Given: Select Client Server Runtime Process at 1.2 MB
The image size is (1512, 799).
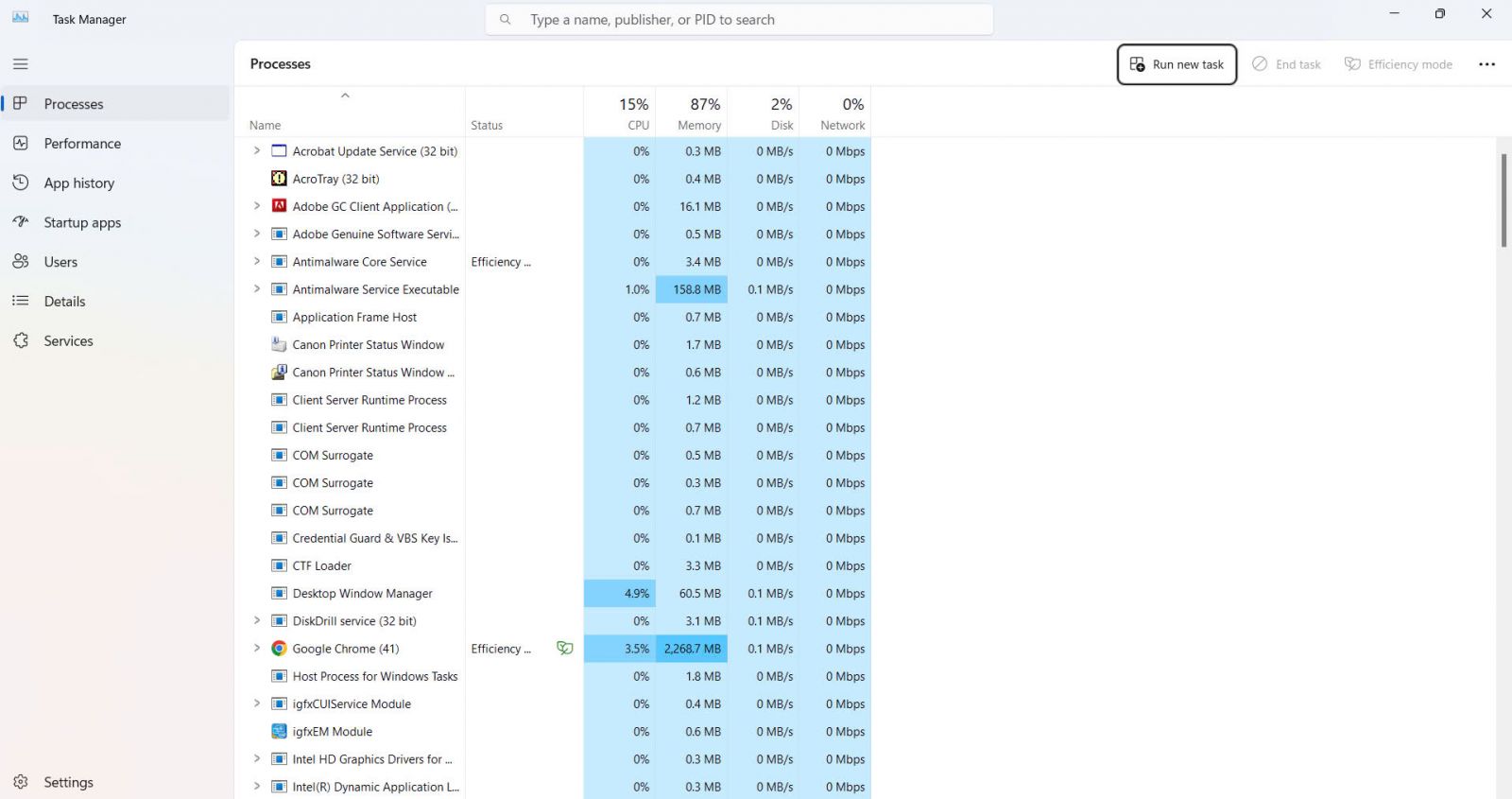Looking at the screenshot, I should coord(553,400).
